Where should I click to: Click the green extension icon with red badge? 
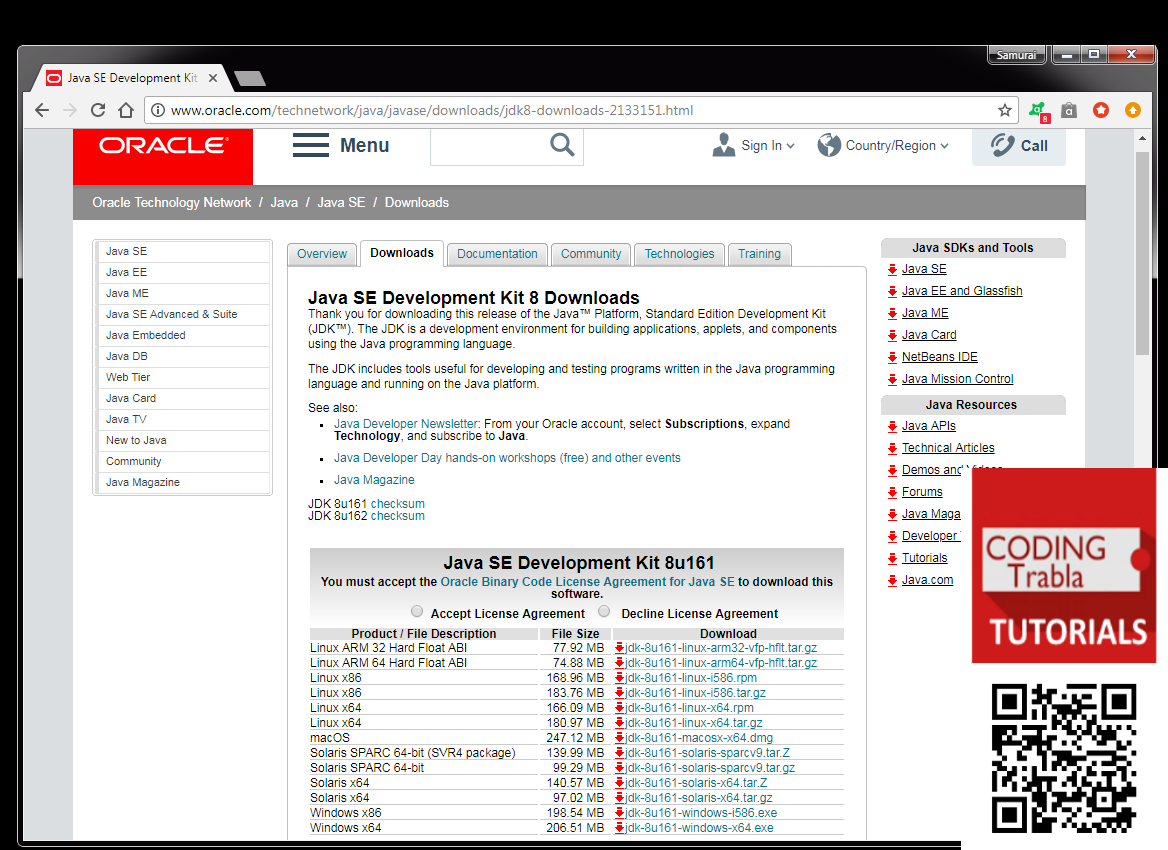1038,112
